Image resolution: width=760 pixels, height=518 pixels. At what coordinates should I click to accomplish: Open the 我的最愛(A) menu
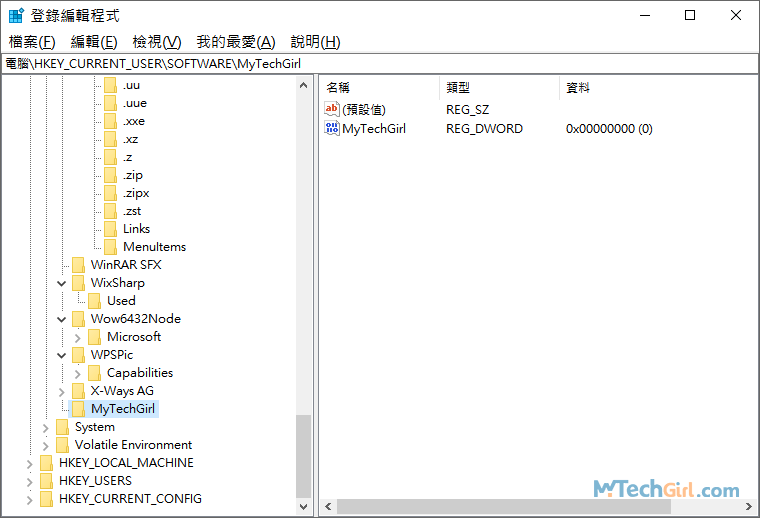point(235,42)
